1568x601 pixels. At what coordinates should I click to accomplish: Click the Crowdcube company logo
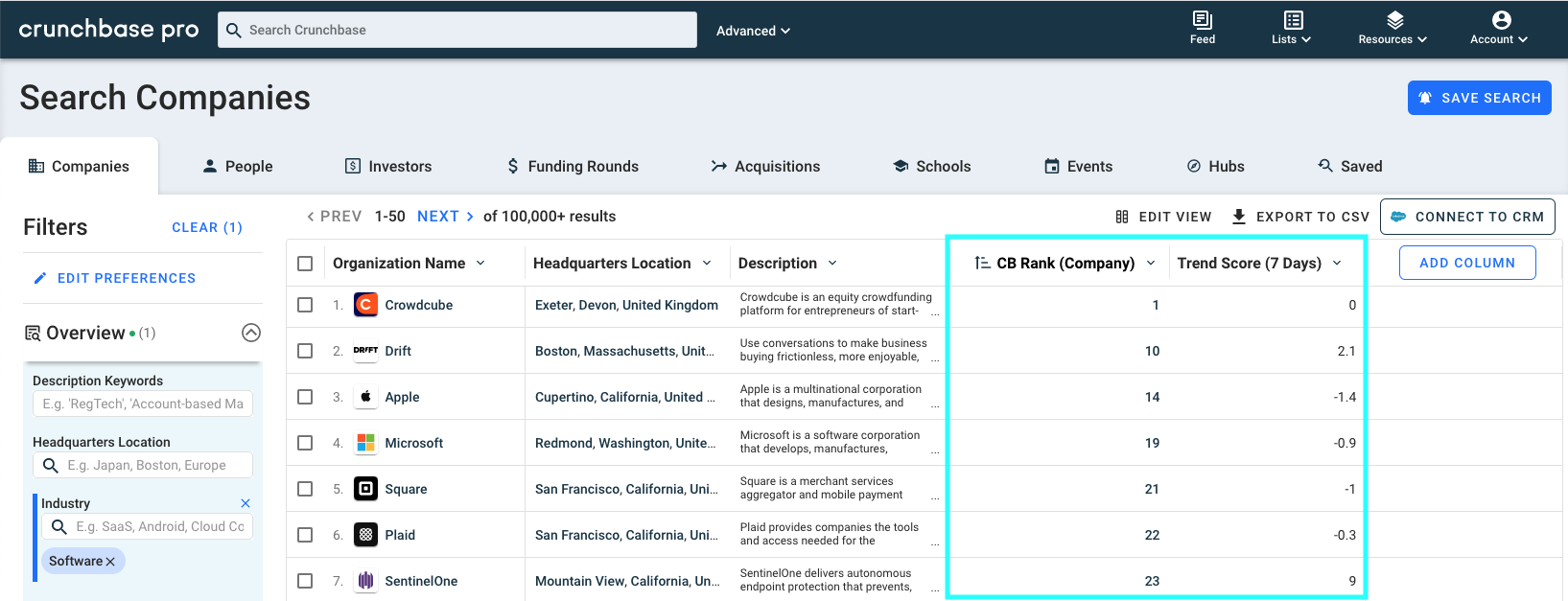click(365, 305)
